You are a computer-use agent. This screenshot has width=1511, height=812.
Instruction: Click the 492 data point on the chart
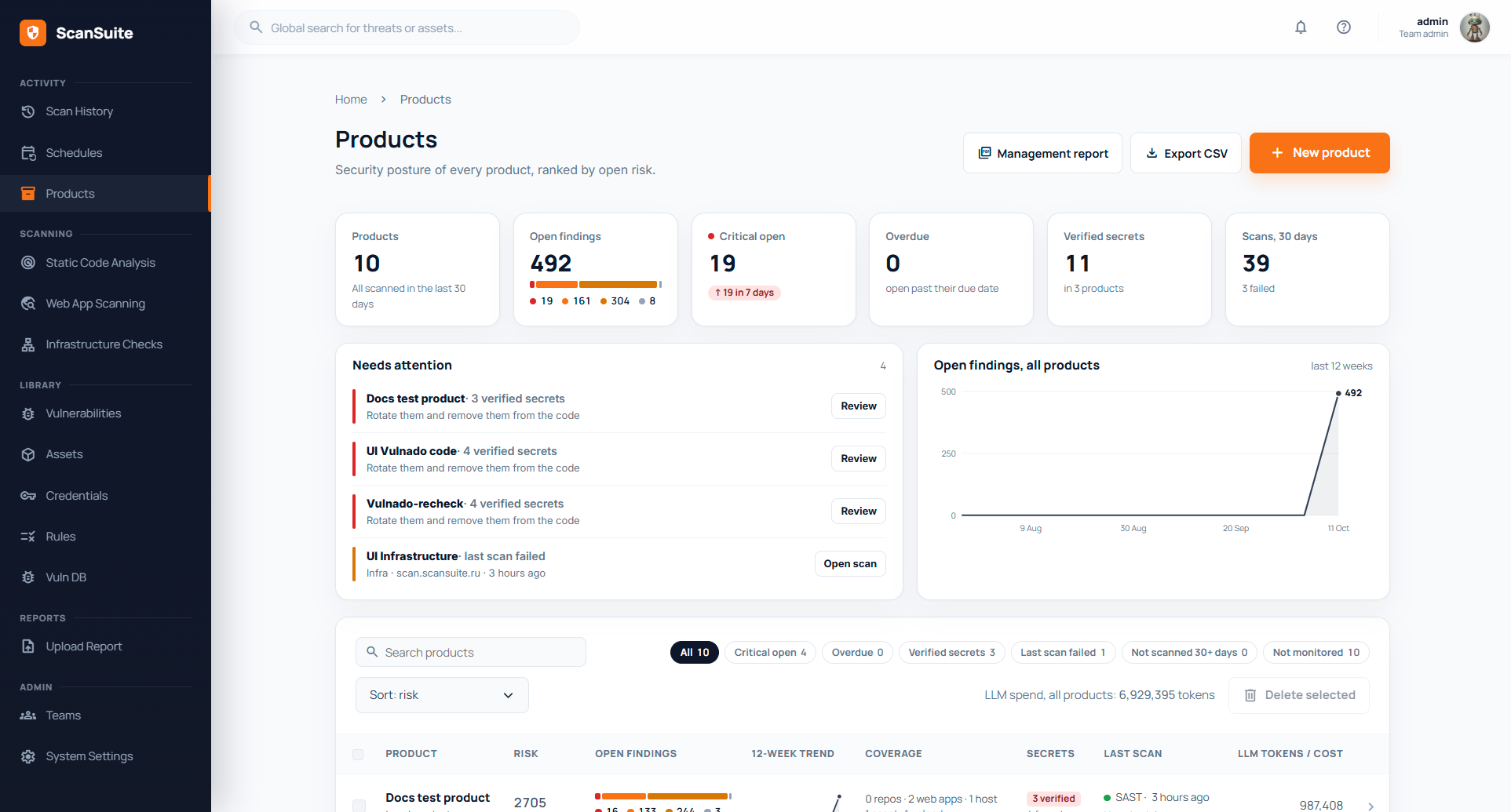(1338, 393)
